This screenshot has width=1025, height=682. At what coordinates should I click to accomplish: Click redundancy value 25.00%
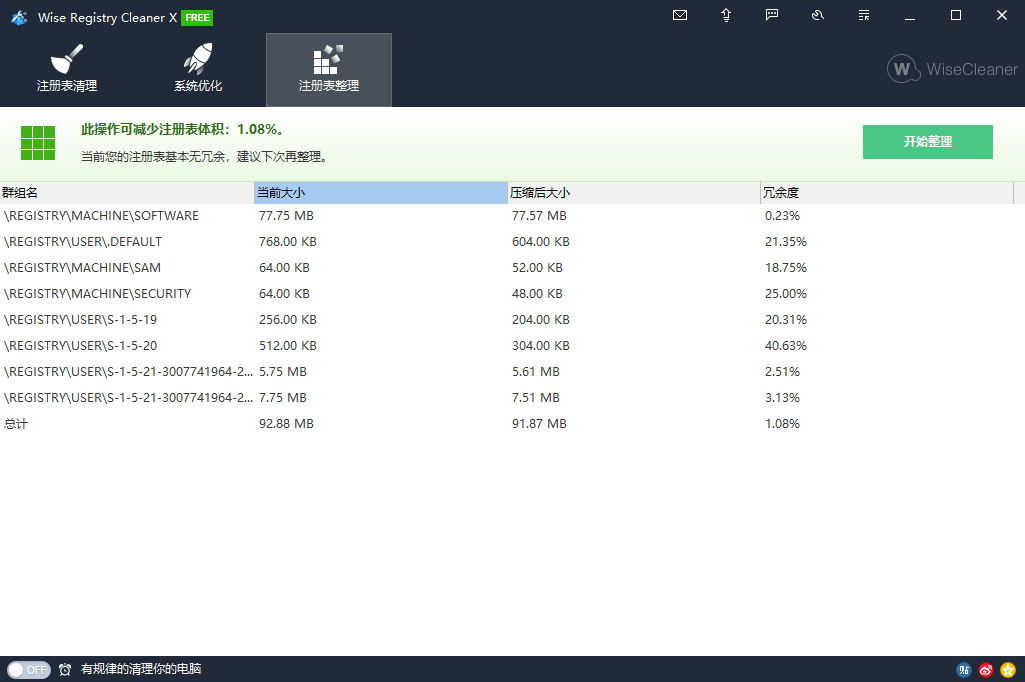tap(786, 294)
